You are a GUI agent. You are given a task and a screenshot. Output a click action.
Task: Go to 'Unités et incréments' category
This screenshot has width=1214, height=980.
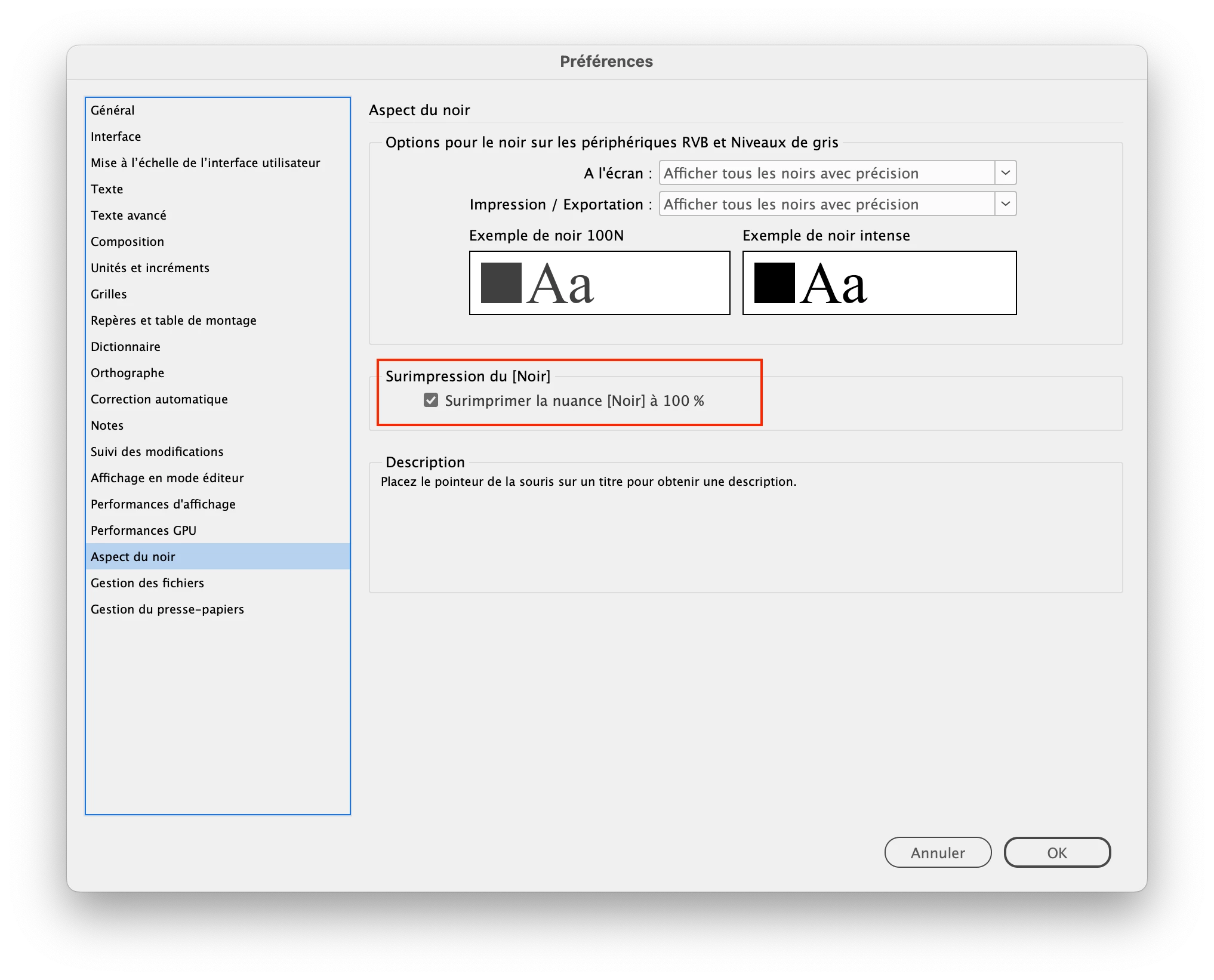pos(150,268)
